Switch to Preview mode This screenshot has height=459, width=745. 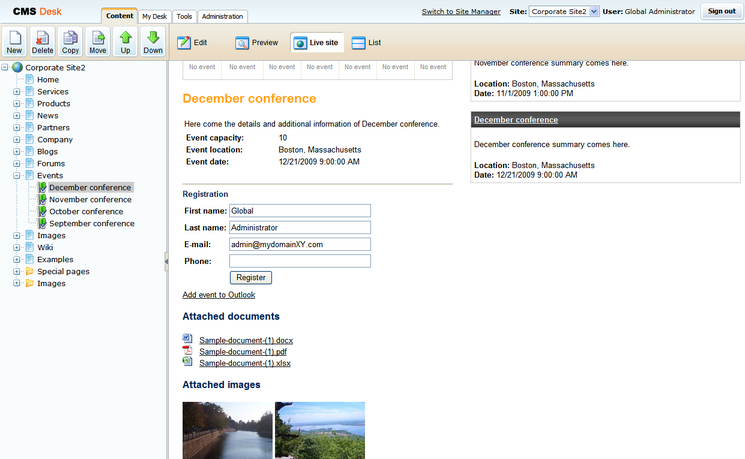[x=257, y=43]
